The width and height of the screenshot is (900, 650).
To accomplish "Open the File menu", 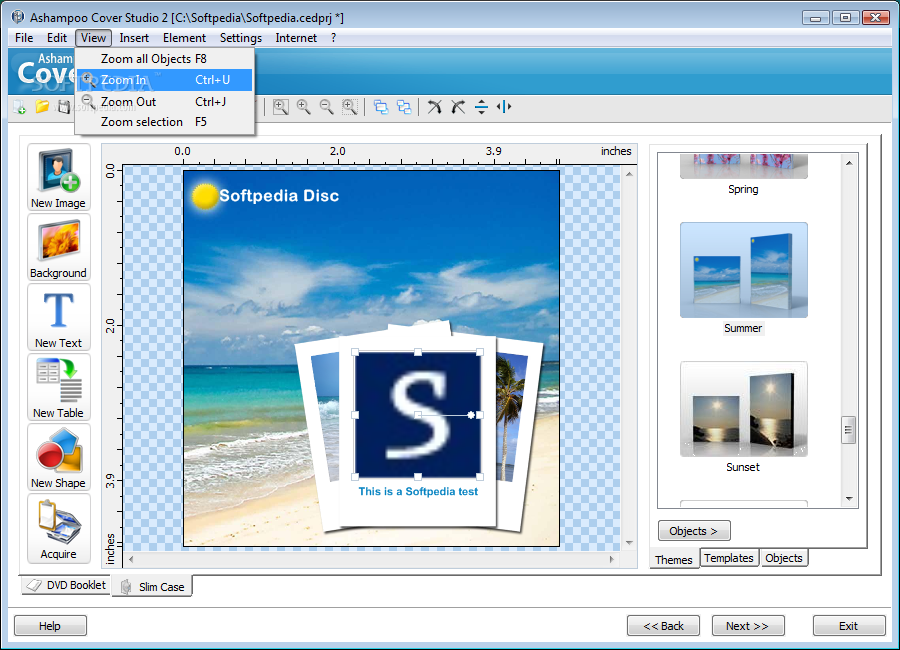I will point(24,38).
